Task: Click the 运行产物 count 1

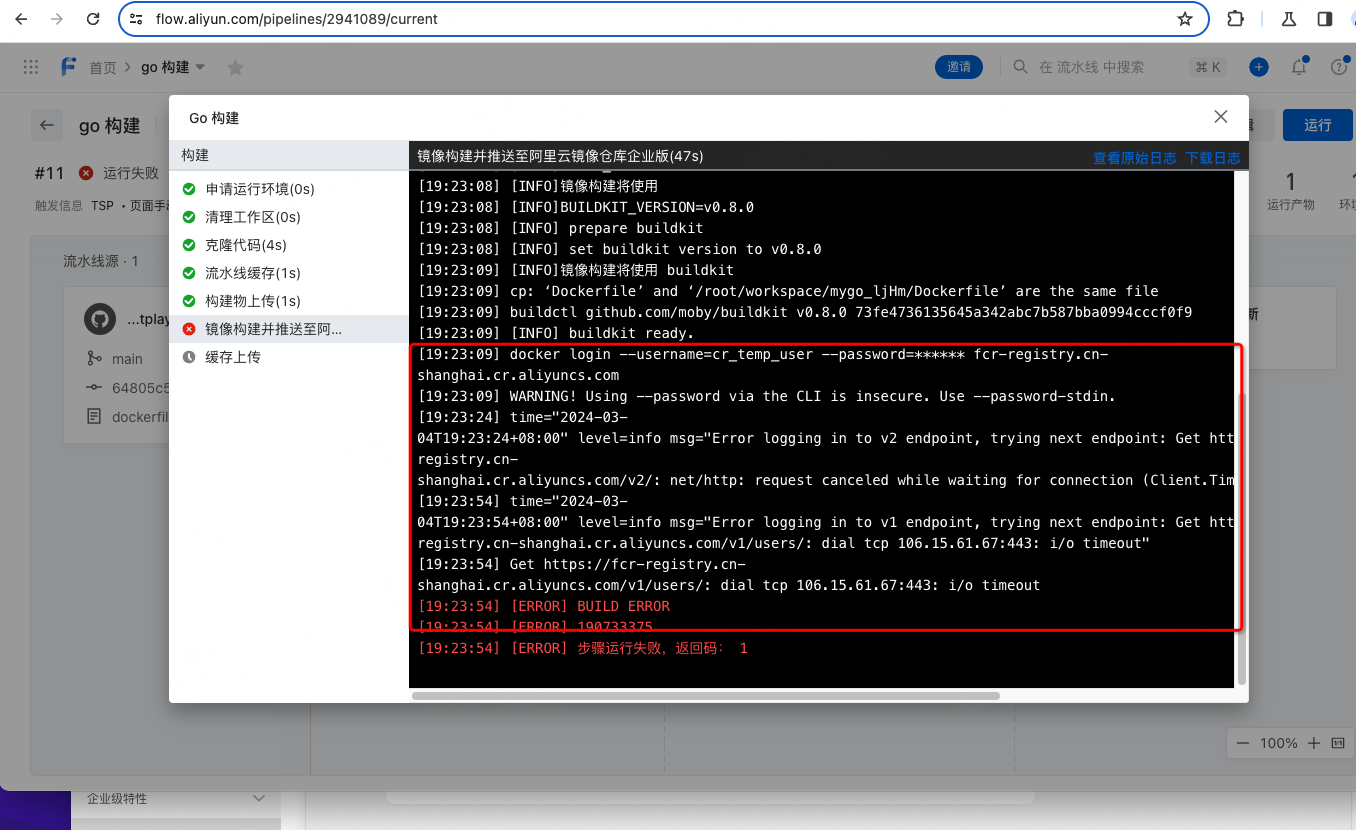Action: (x=1291, y=181)
